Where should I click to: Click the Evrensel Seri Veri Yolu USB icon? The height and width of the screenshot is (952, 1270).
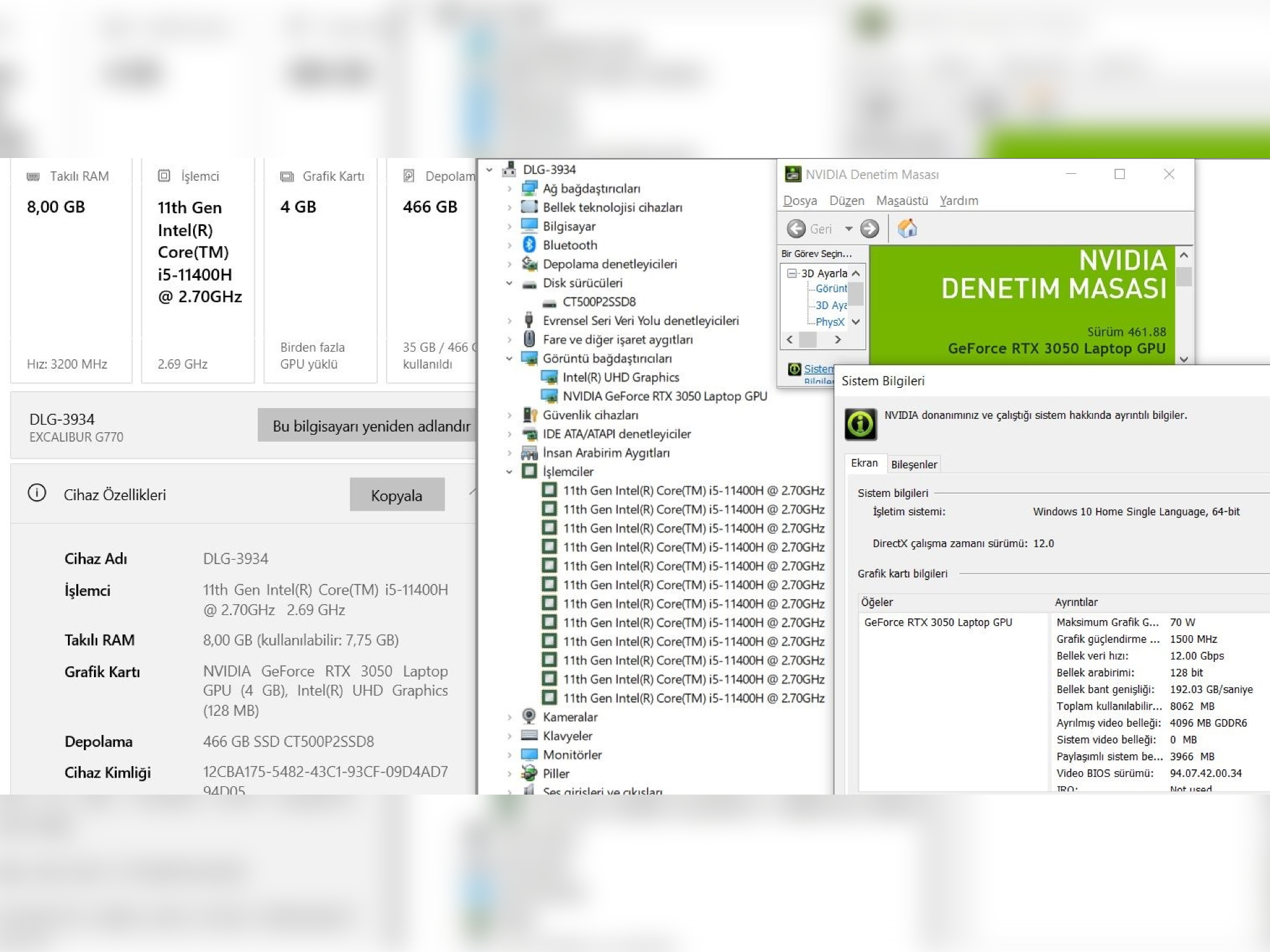pyautogui.click(x=529, y=320)
